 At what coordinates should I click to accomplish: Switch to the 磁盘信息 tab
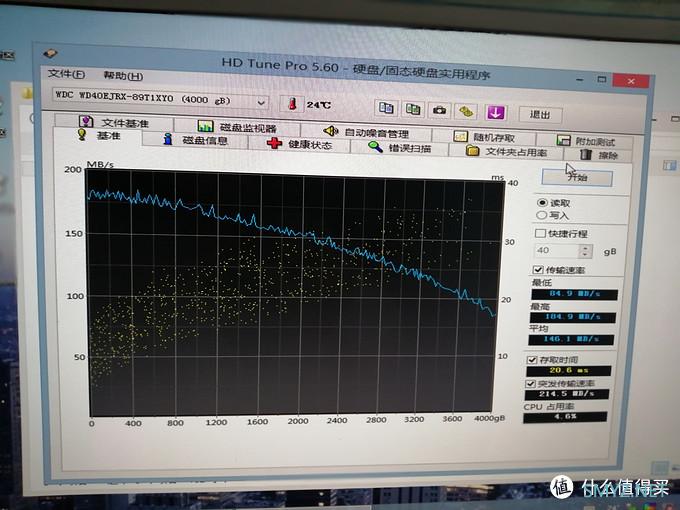point(195,140)
